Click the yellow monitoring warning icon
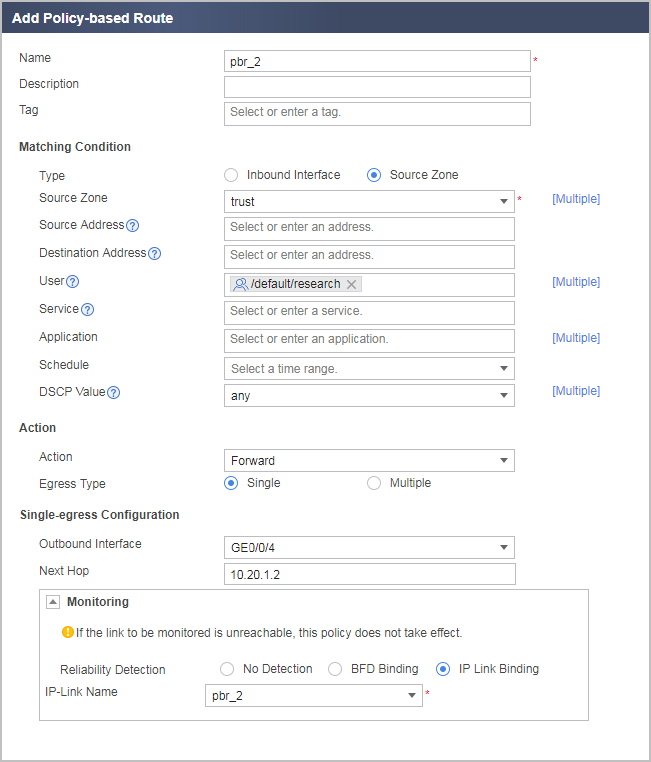The height and width of the screenshot is (762, 651). point(68,632)
